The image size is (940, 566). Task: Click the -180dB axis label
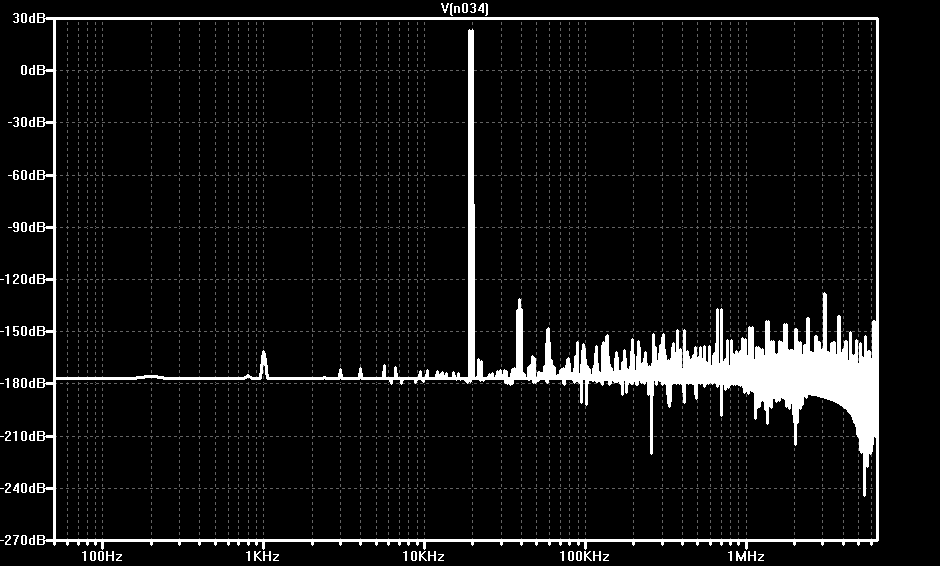[23, 383]
